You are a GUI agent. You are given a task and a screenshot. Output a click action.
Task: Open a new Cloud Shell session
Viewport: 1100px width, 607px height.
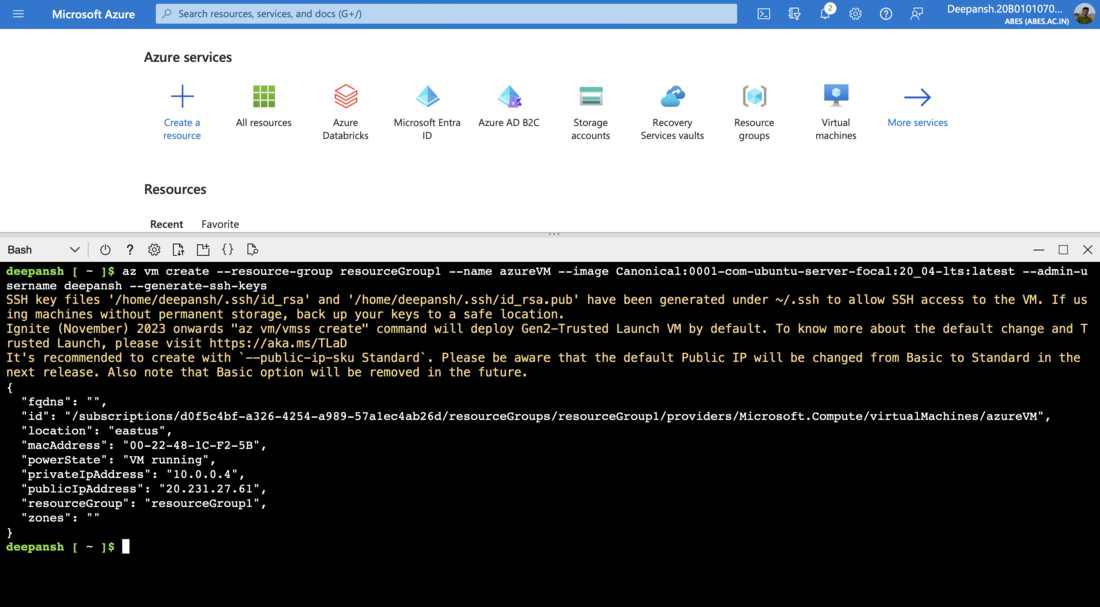[x=203, y=250]
